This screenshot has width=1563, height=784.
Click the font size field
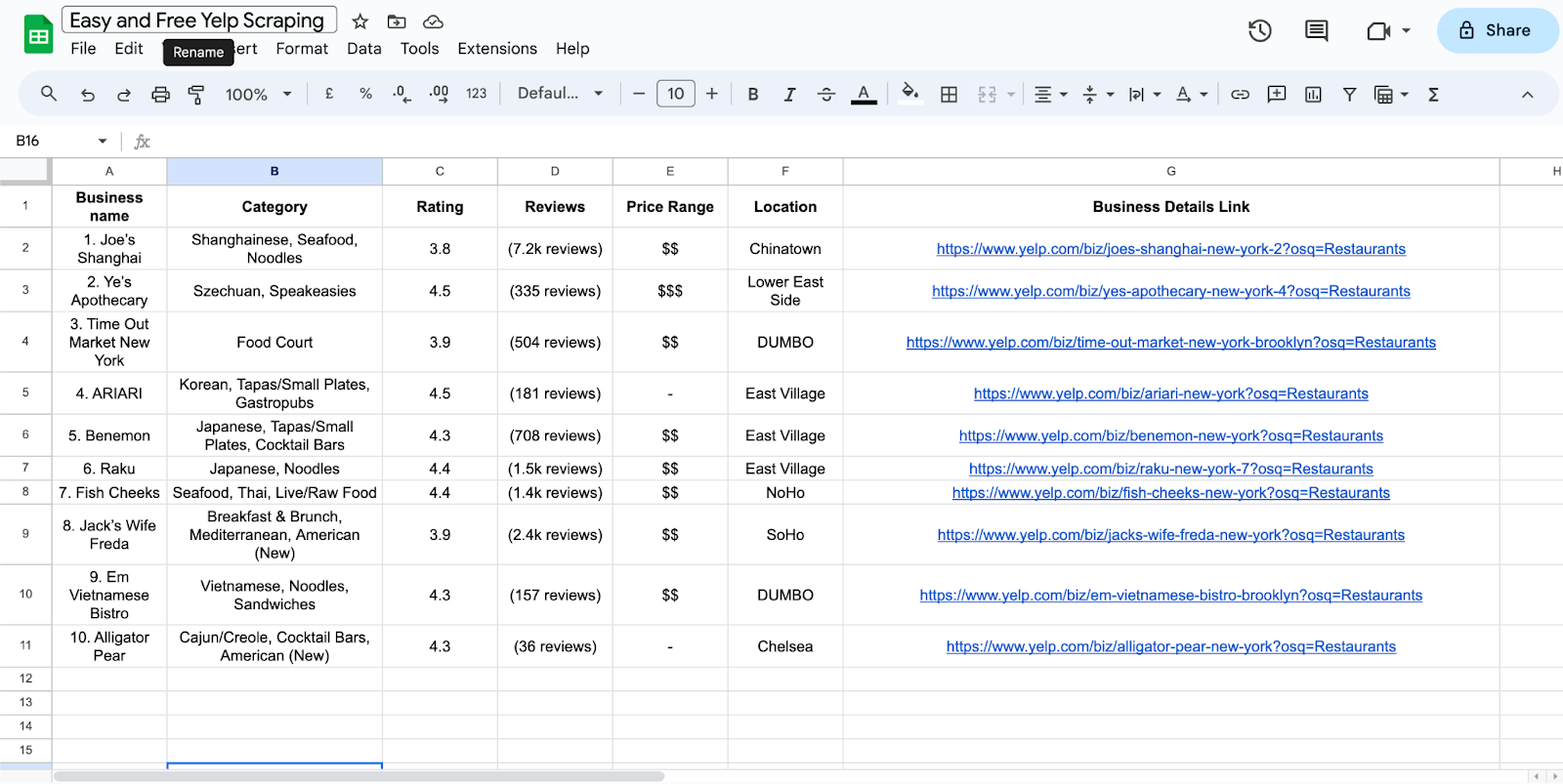[x=676, y=94]
